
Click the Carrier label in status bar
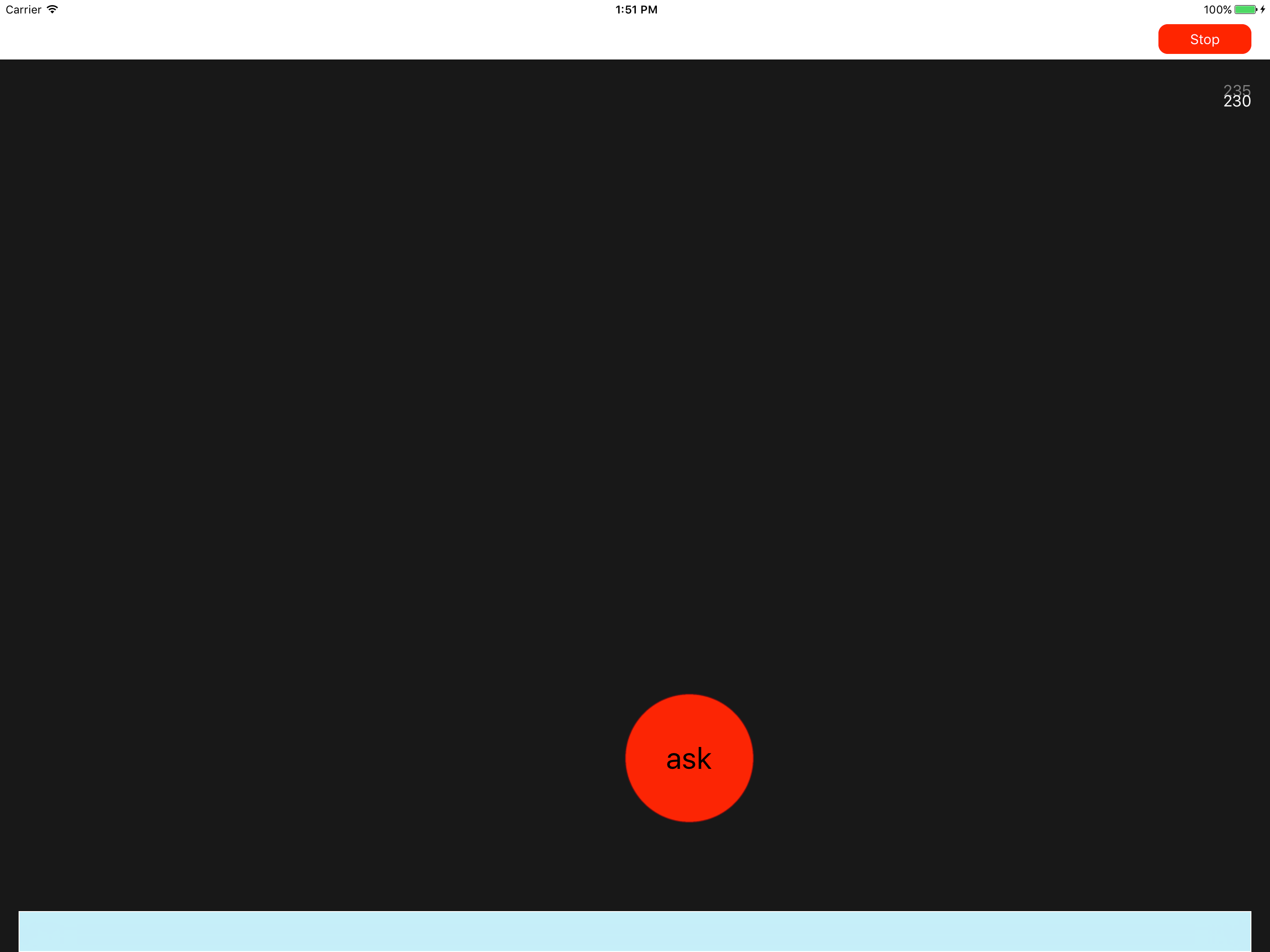23,9
